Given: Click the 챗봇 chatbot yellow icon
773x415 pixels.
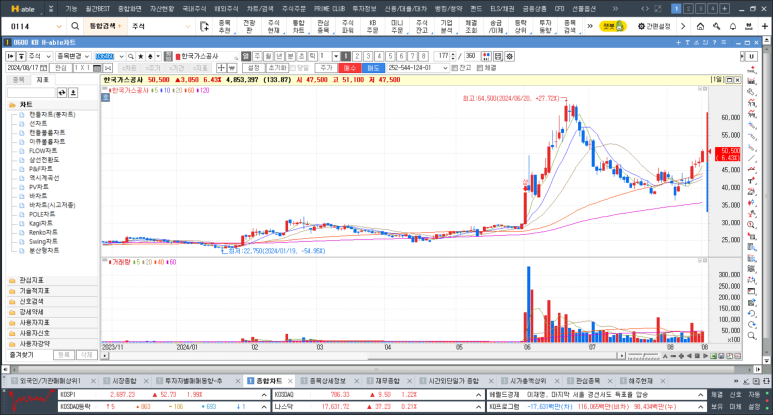Looking at the screenshot, I should [x=613, y=26].
